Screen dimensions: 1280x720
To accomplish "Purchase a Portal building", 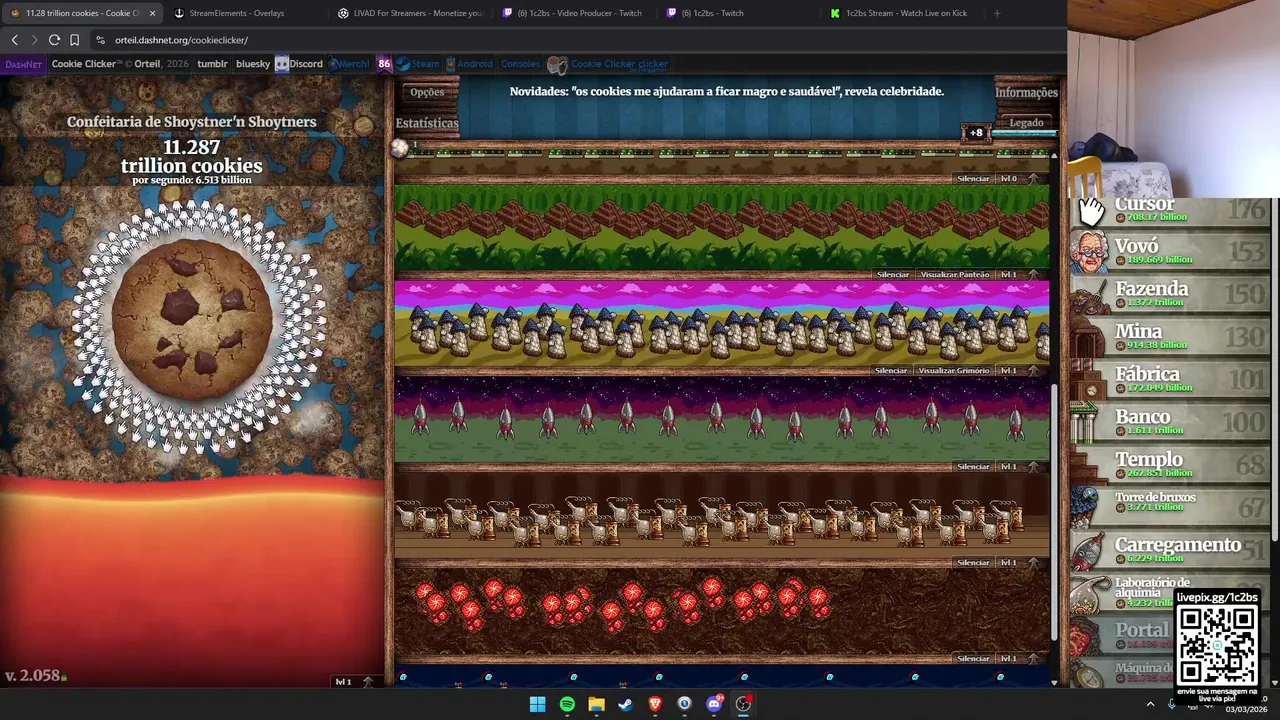I will tap(1120, 635).
